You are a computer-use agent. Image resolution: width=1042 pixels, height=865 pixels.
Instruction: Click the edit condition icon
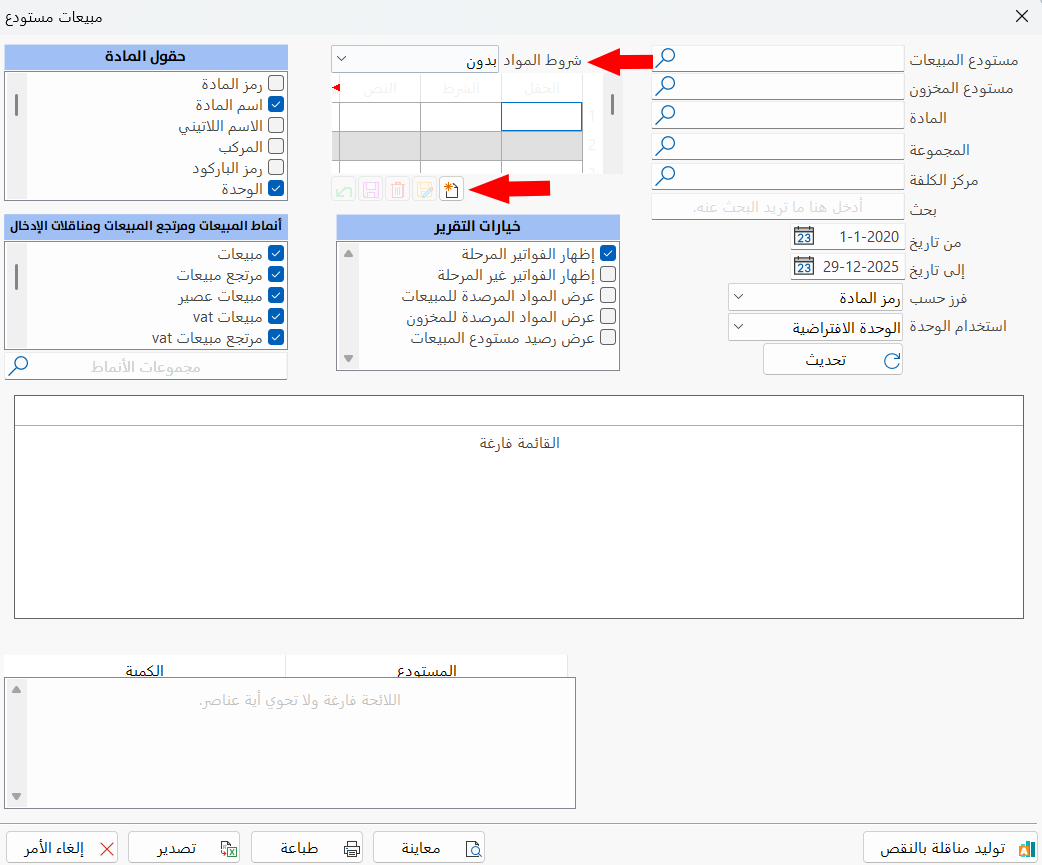click(424, 189)
